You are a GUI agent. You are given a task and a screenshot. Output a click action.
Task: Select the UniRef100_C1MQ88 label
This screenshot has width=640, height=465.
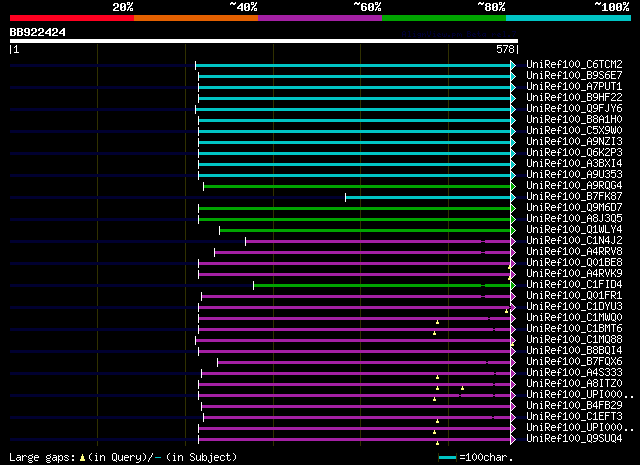pos(574,340)
